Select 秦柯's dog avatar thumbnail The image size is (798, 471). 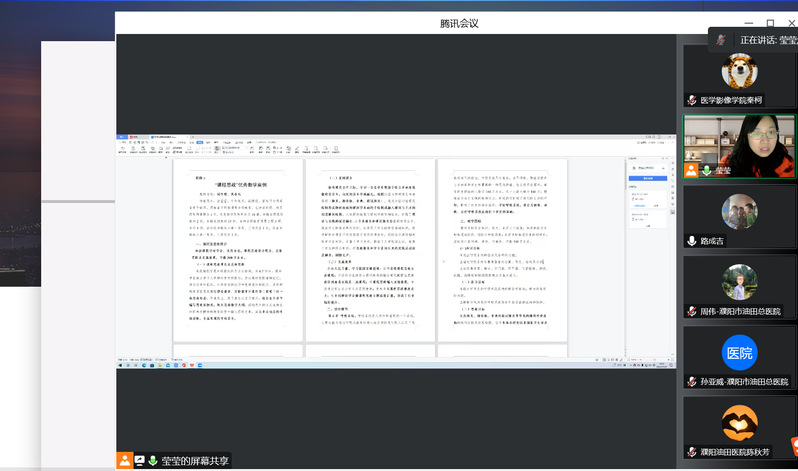click(x=740, y=72)
